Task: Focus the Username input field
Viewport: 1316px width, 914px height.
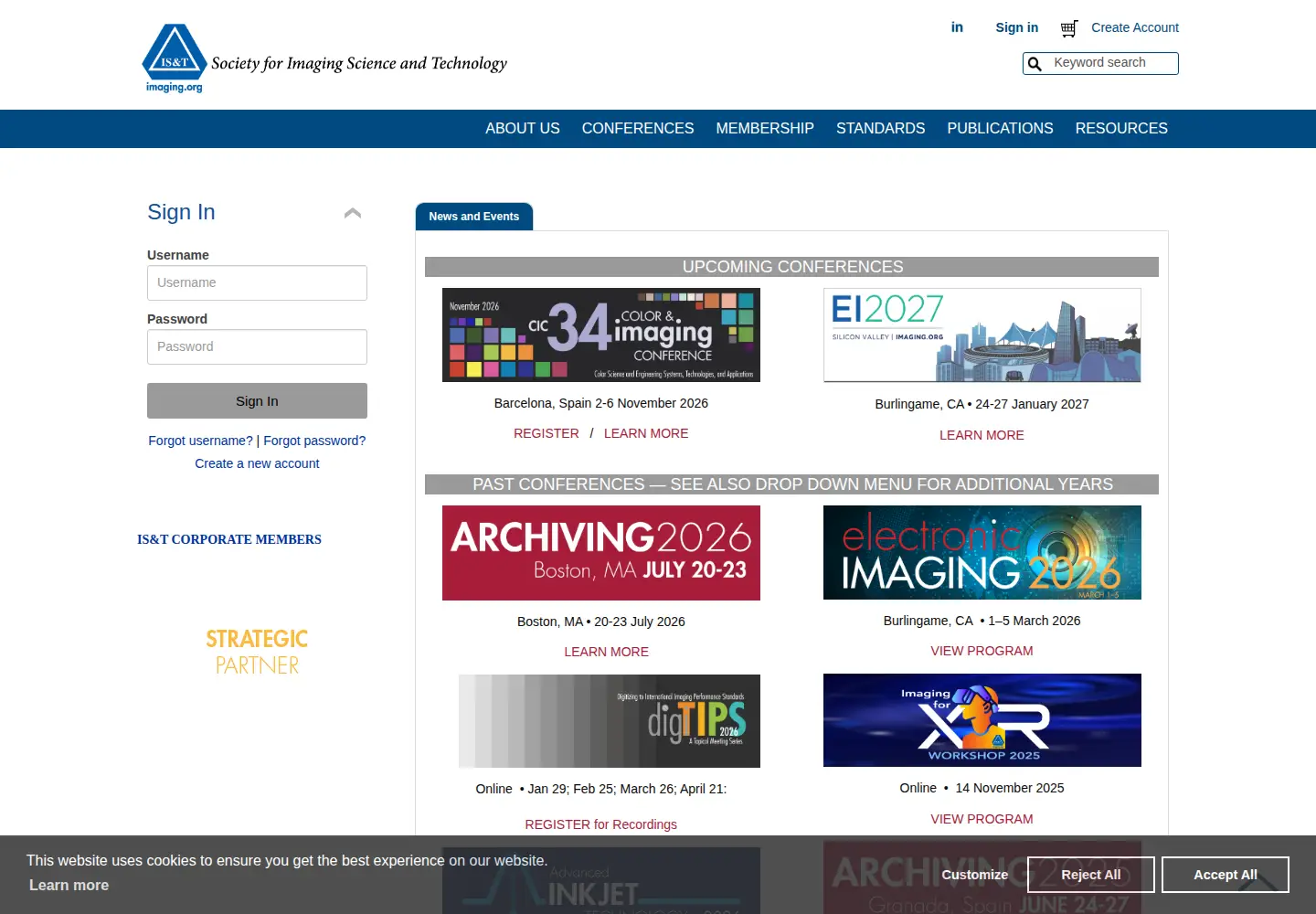Action: tap(257, 283)
